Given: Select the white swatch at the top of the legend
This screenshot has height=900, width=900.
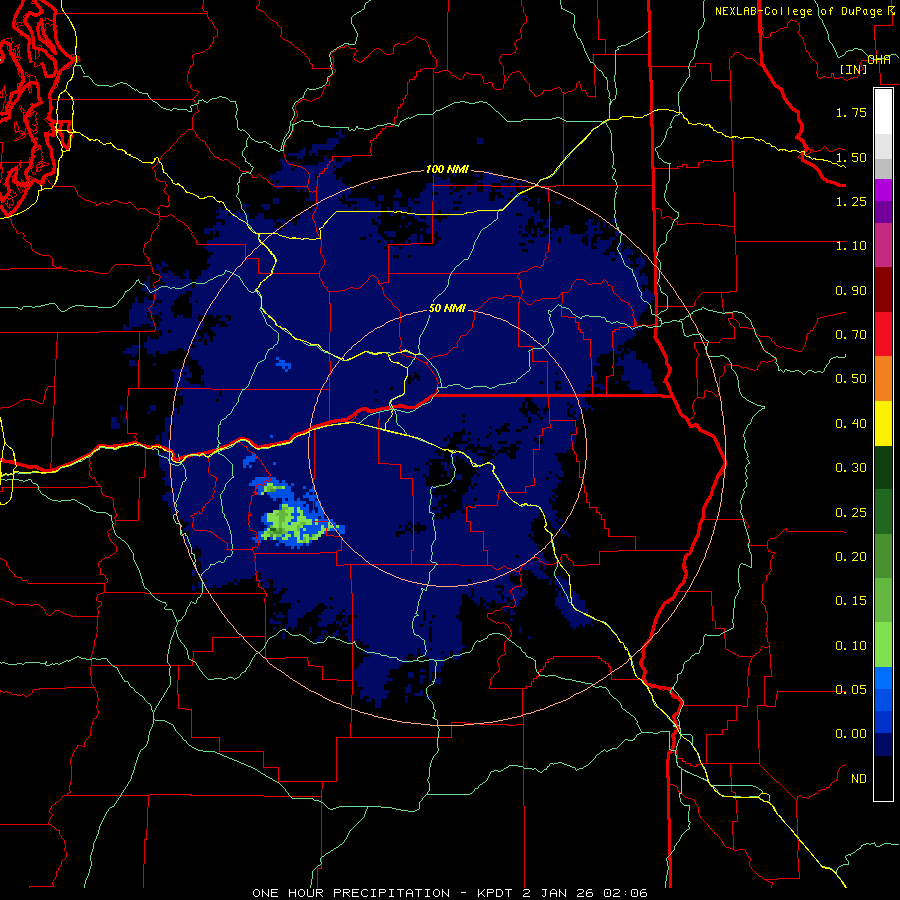Looking at the screenshot, I should coord(883,111).
